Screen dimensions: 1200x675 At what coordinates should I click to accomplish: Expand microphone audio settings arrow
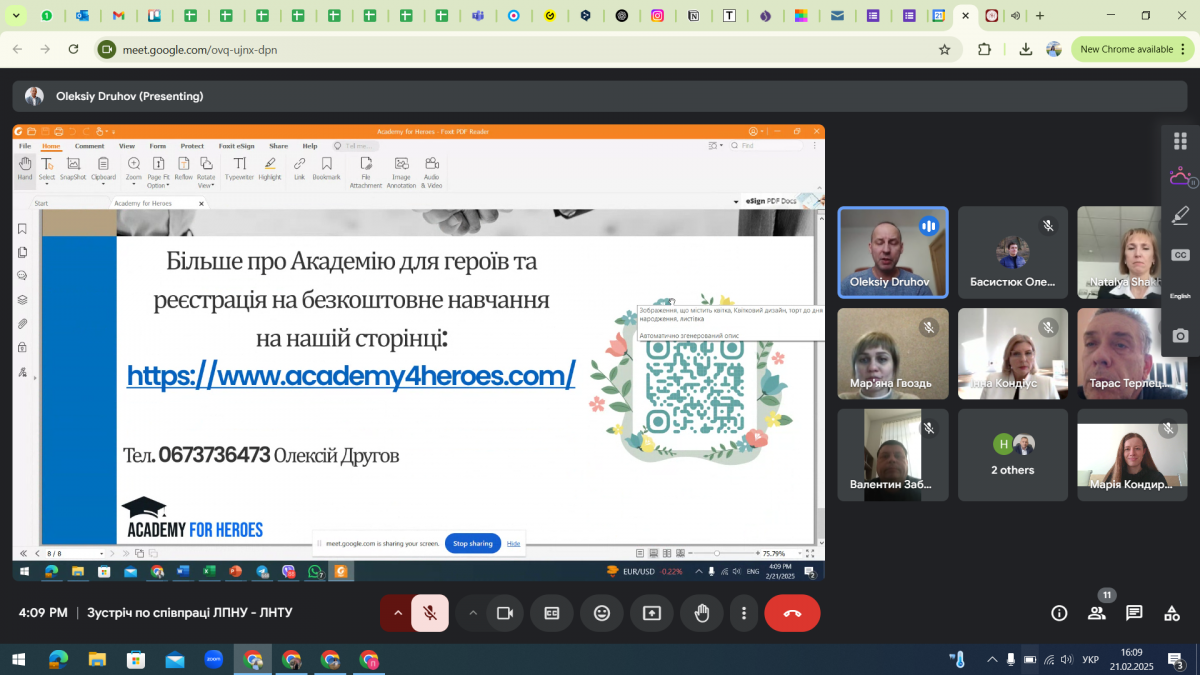click(397, 613)
